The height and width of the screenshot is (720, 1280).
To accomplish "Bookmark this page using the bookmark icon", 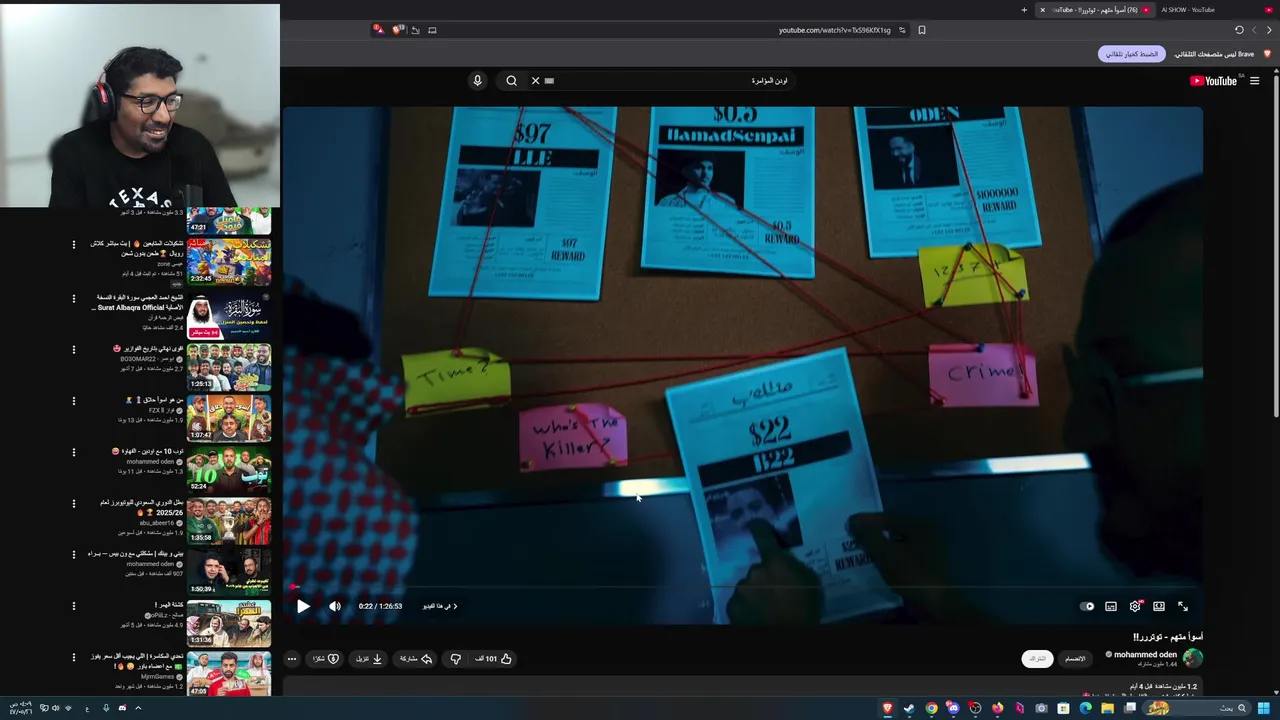I will 921,30.
